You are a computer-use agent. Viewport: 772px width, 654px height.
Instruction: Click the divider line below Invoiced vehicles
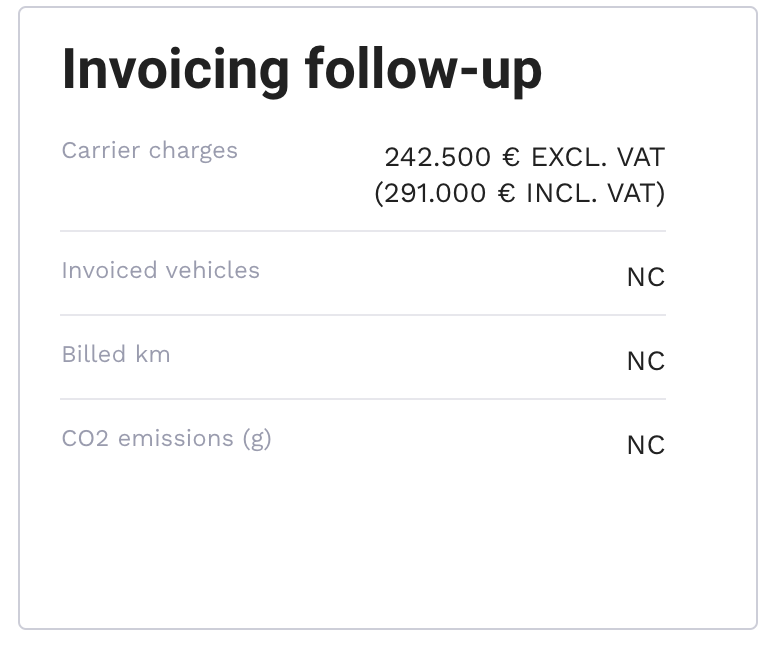(362, 315)
